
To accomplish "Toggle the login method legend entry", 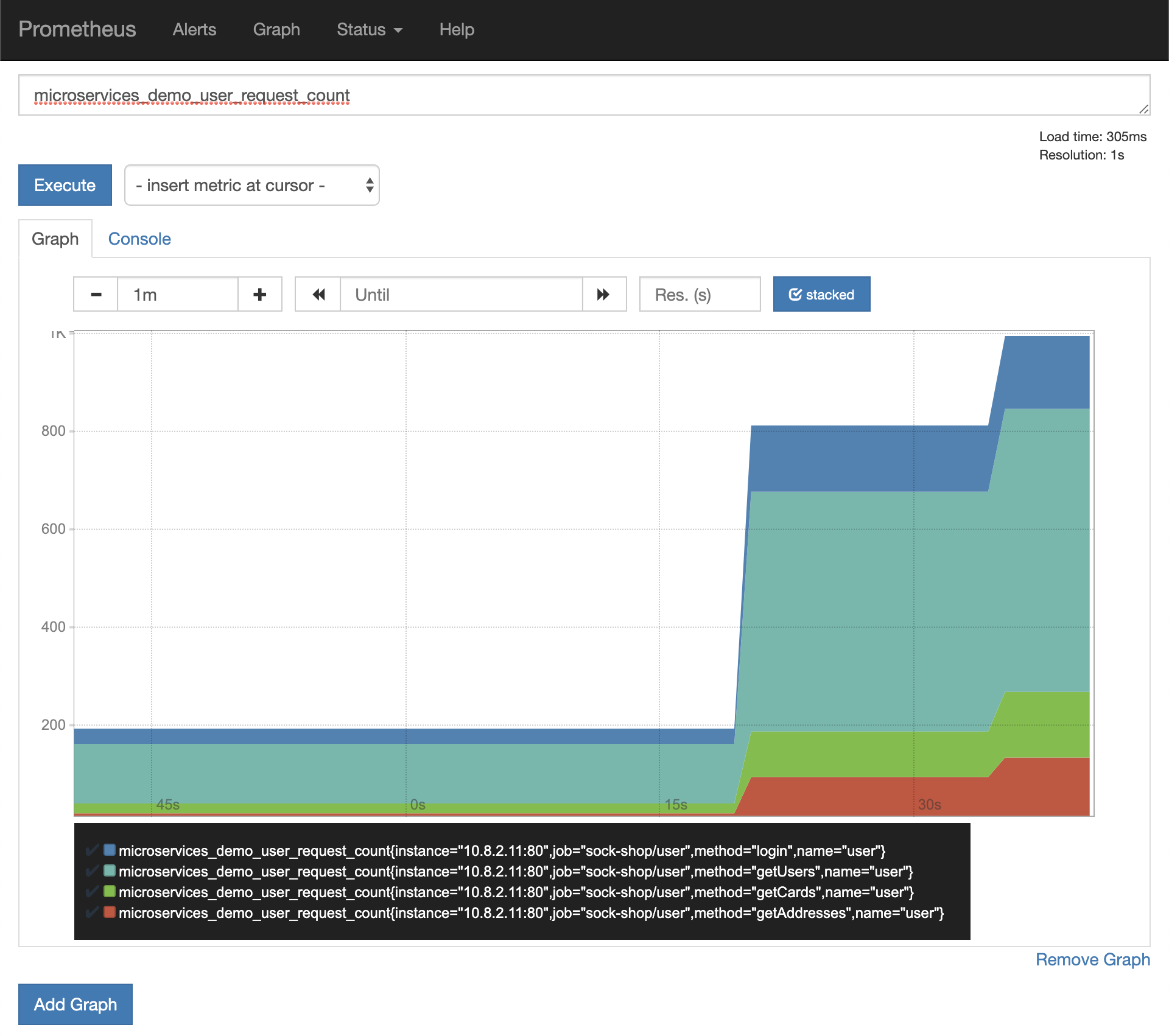I will (501, 851).
